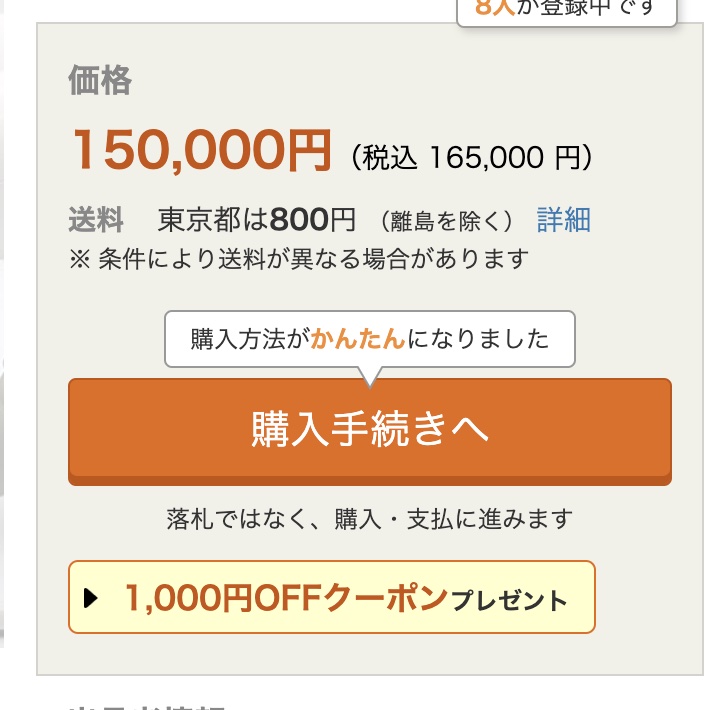Screen dimensions: 720x710
Task: Click the 税込 165,000 円 tax-included price
Action: (x=472, y=158)
